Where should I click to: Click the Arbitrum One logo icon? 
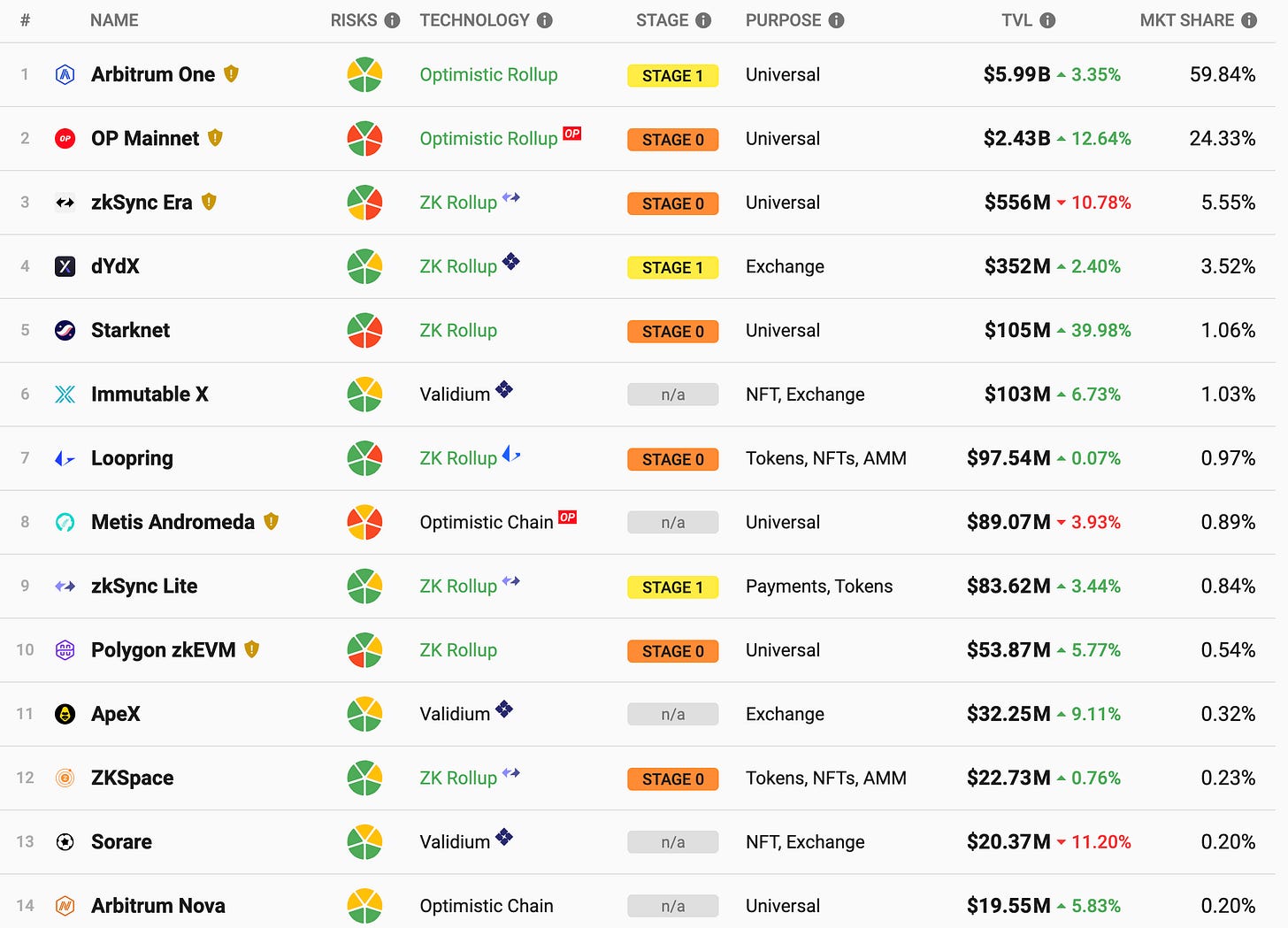(65, 75)
